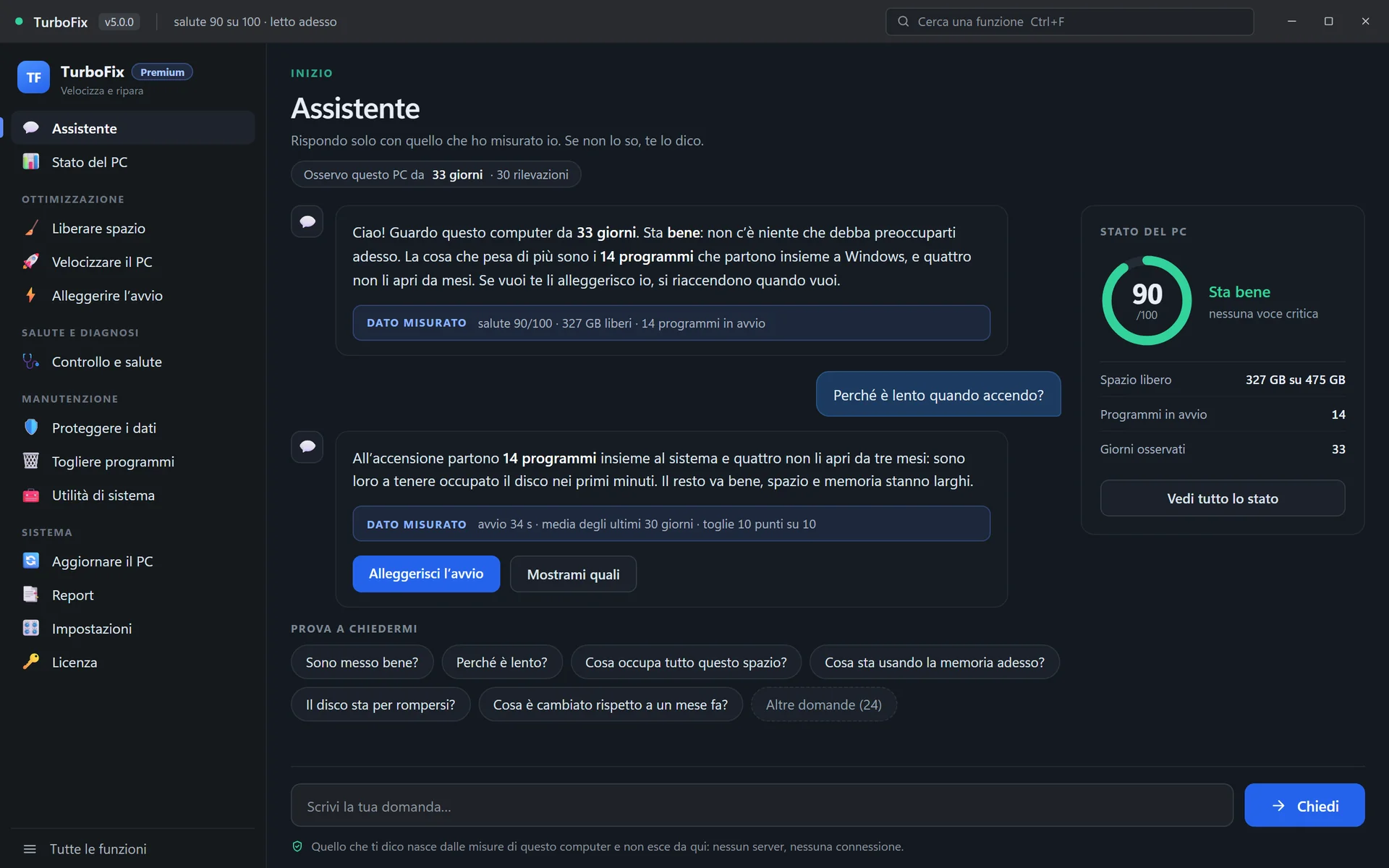
Task: Go to Proteggere i dati
Action: coord(133,428)
